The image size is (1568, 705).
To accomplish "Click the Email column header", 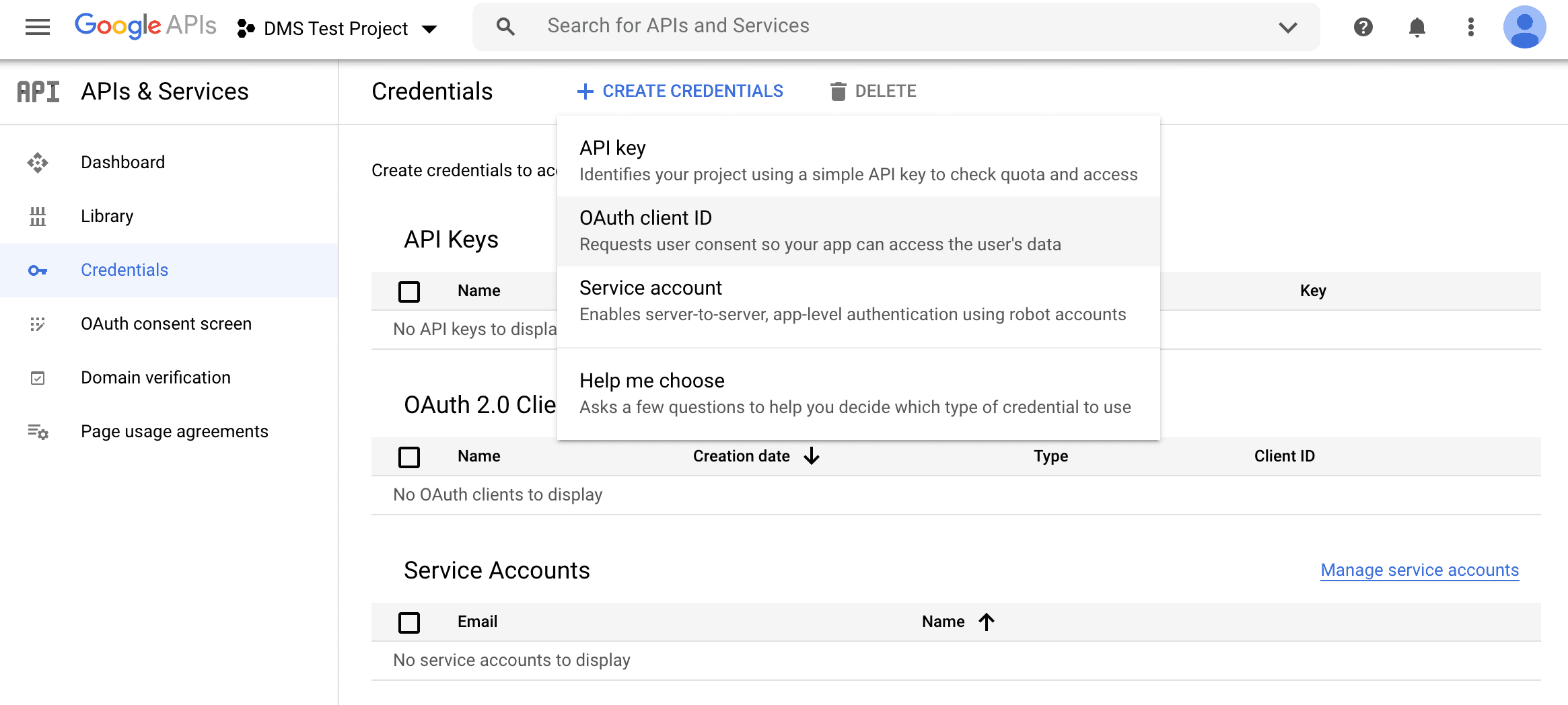I will click(477, 622).
